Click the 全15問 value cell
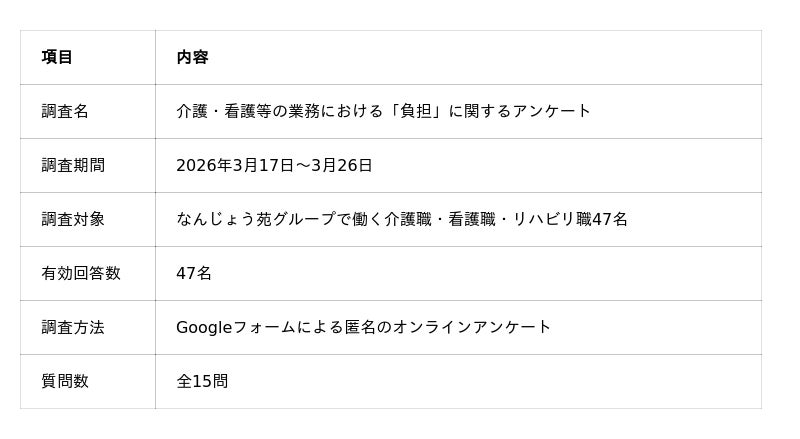The width and height of the screenshot is (800, 439). [202, 381]
